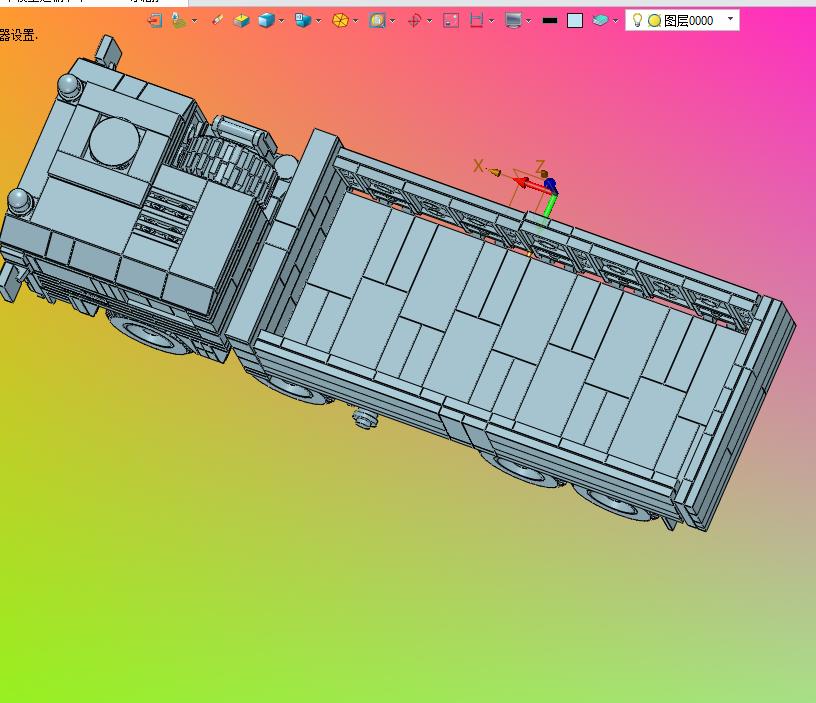Image resolution: width=816 pixels, height=703 pixels.
Task: Open the section bracket dropdown arrow
Action: [491, 21]
